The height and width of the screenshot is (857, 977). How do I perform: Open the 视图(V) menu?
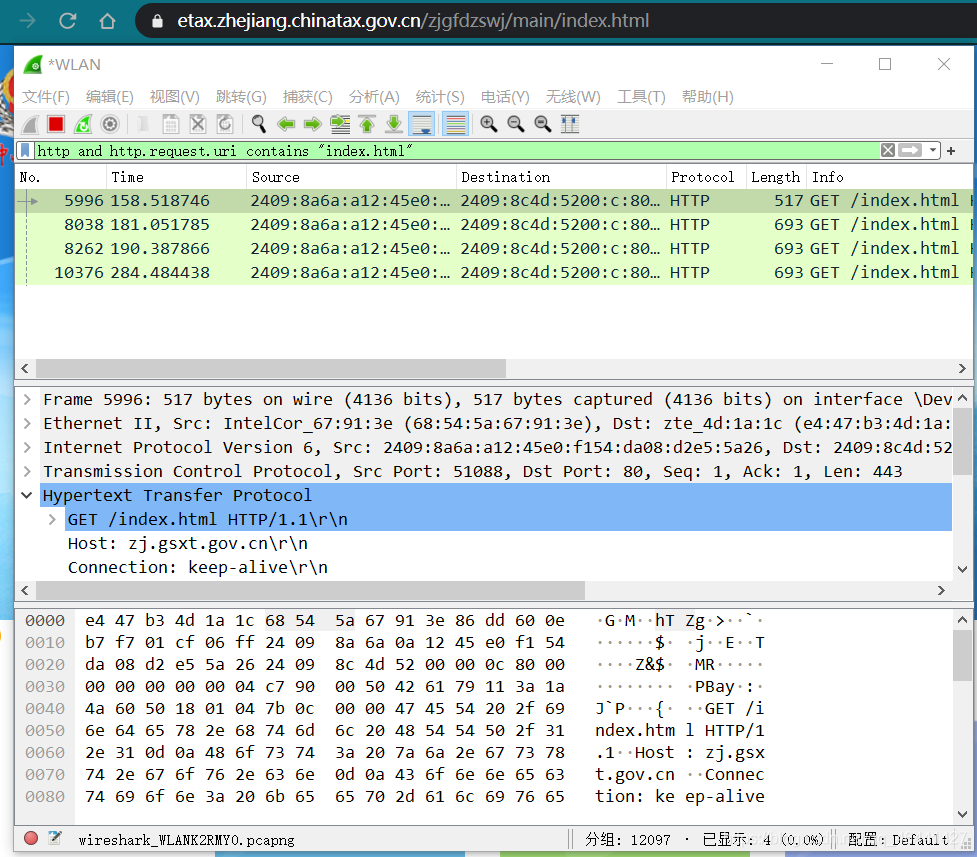pyautogui.click(x=174, y=97)
